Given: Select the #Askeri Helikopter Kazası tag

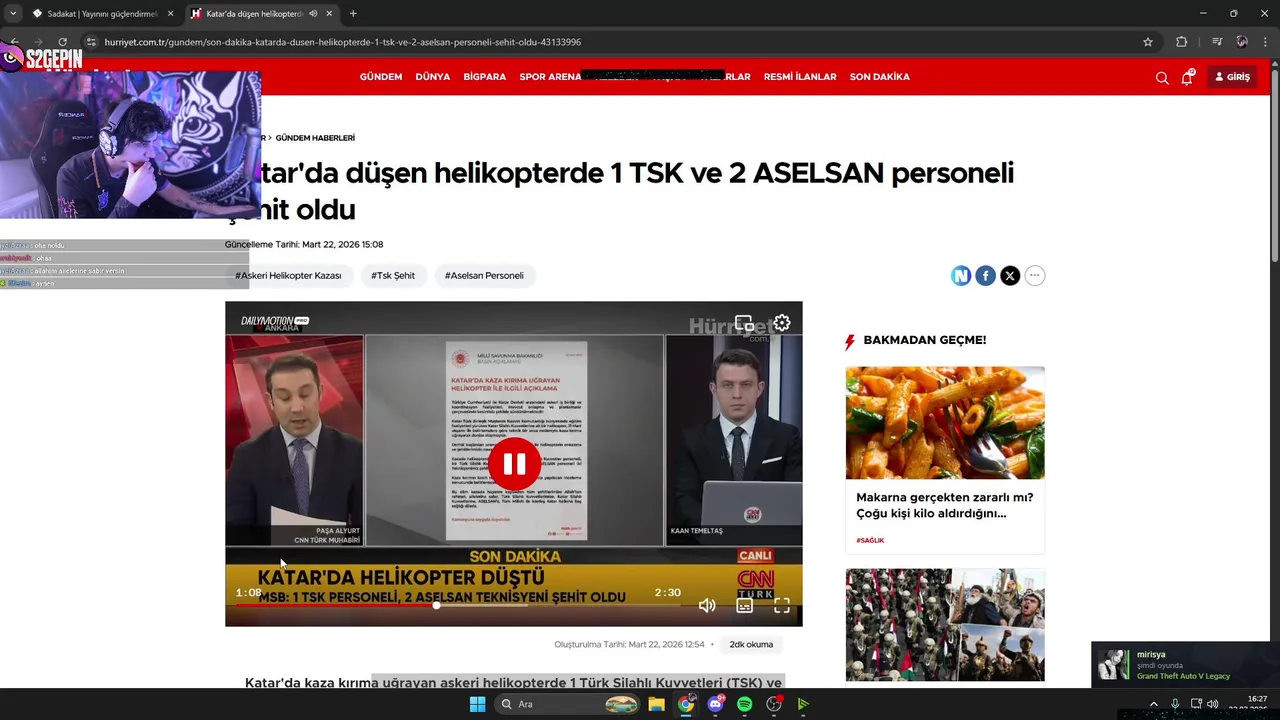Looking at the screenshot, I should (288, 275).
